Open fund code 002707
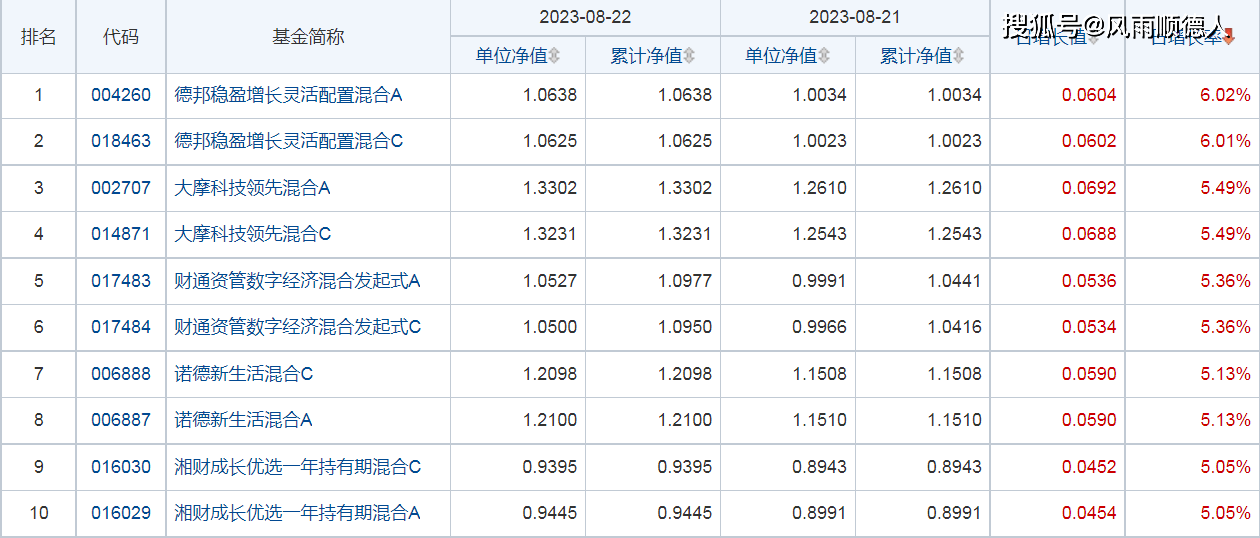 [x=121, y=188]
